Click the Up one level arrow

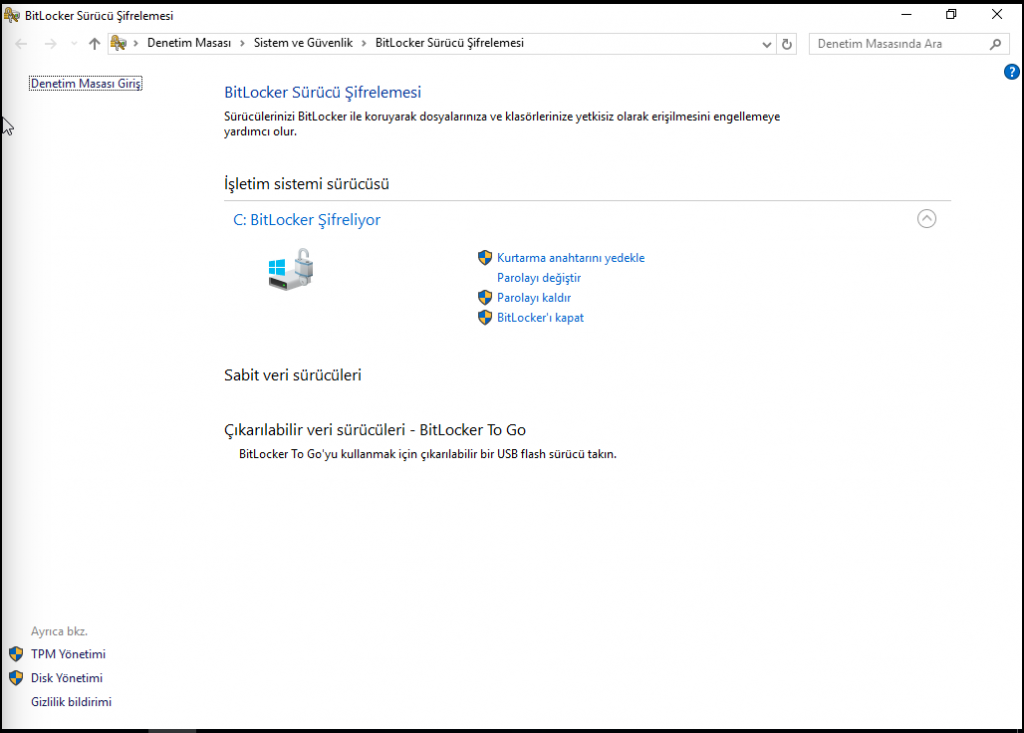95,44
